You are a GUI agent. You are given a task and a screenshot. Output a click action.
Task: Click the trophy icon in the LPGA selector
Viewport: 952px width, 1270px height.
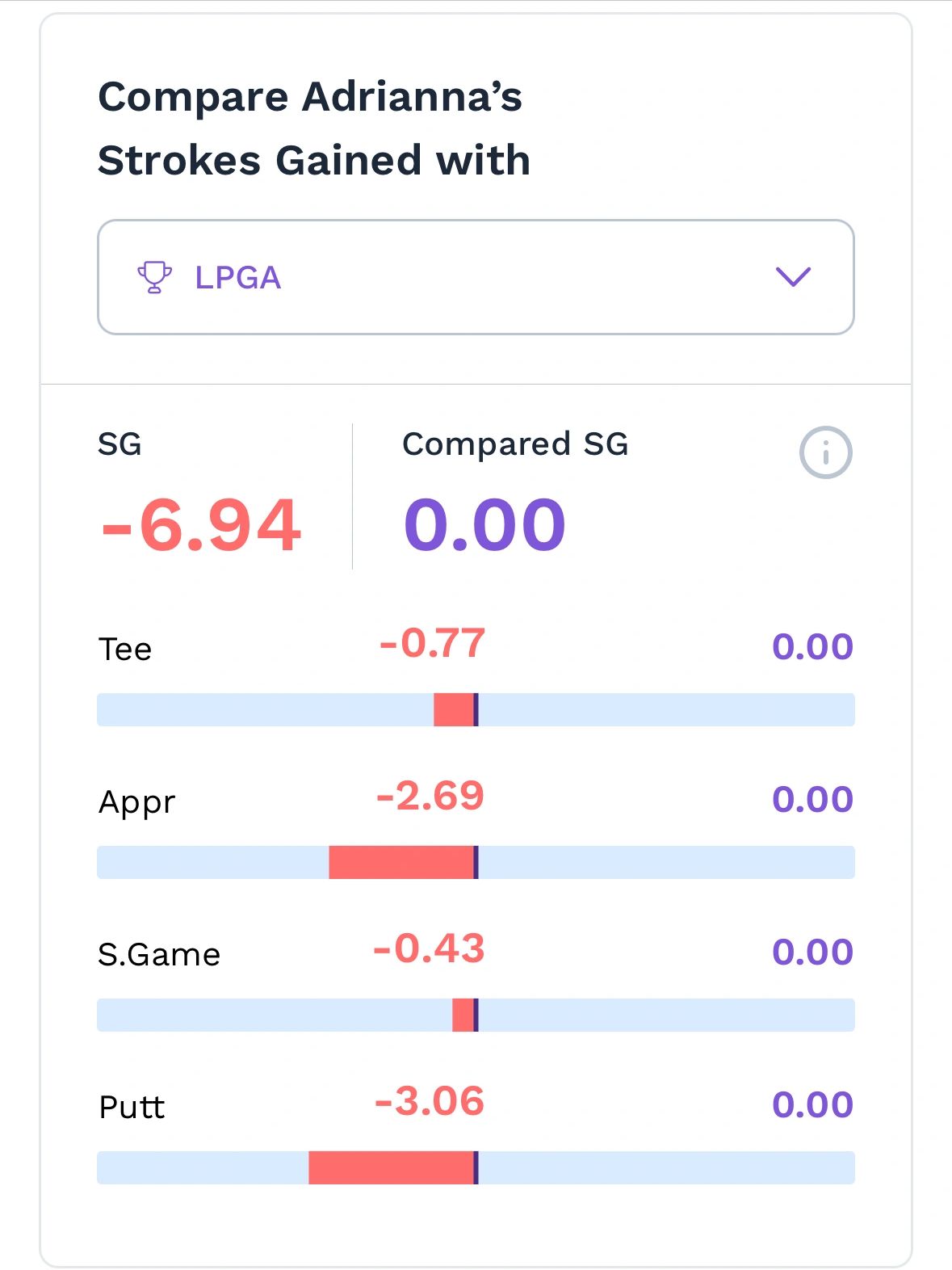[154, 277]
